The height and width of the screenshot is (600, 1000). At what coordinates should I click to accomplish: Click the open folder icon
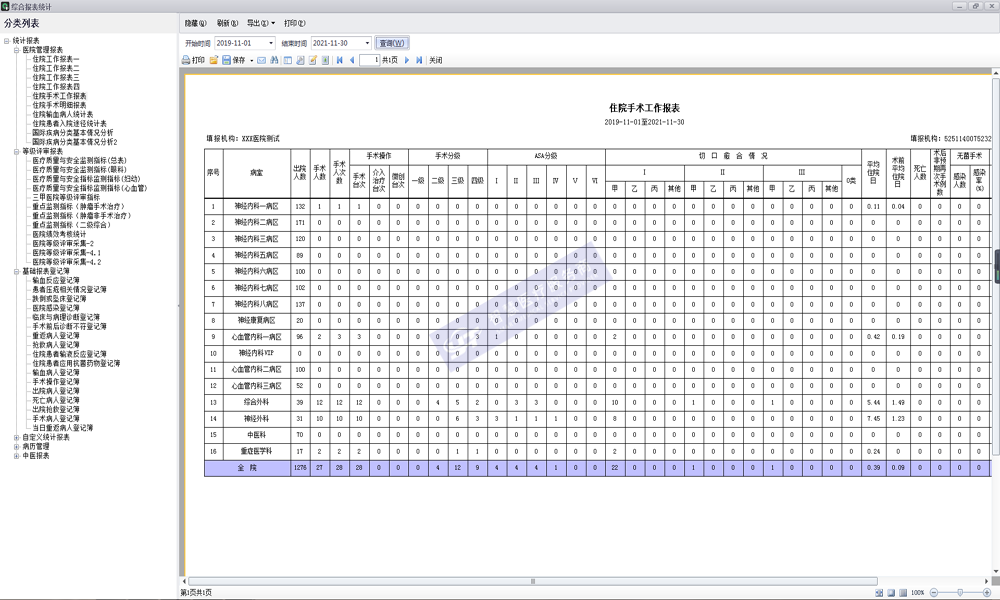pos(214,60)
